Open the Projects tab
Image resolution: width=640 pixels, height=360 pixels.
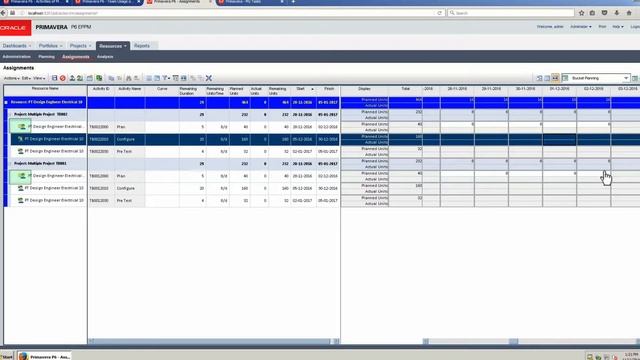coord(80,46)
